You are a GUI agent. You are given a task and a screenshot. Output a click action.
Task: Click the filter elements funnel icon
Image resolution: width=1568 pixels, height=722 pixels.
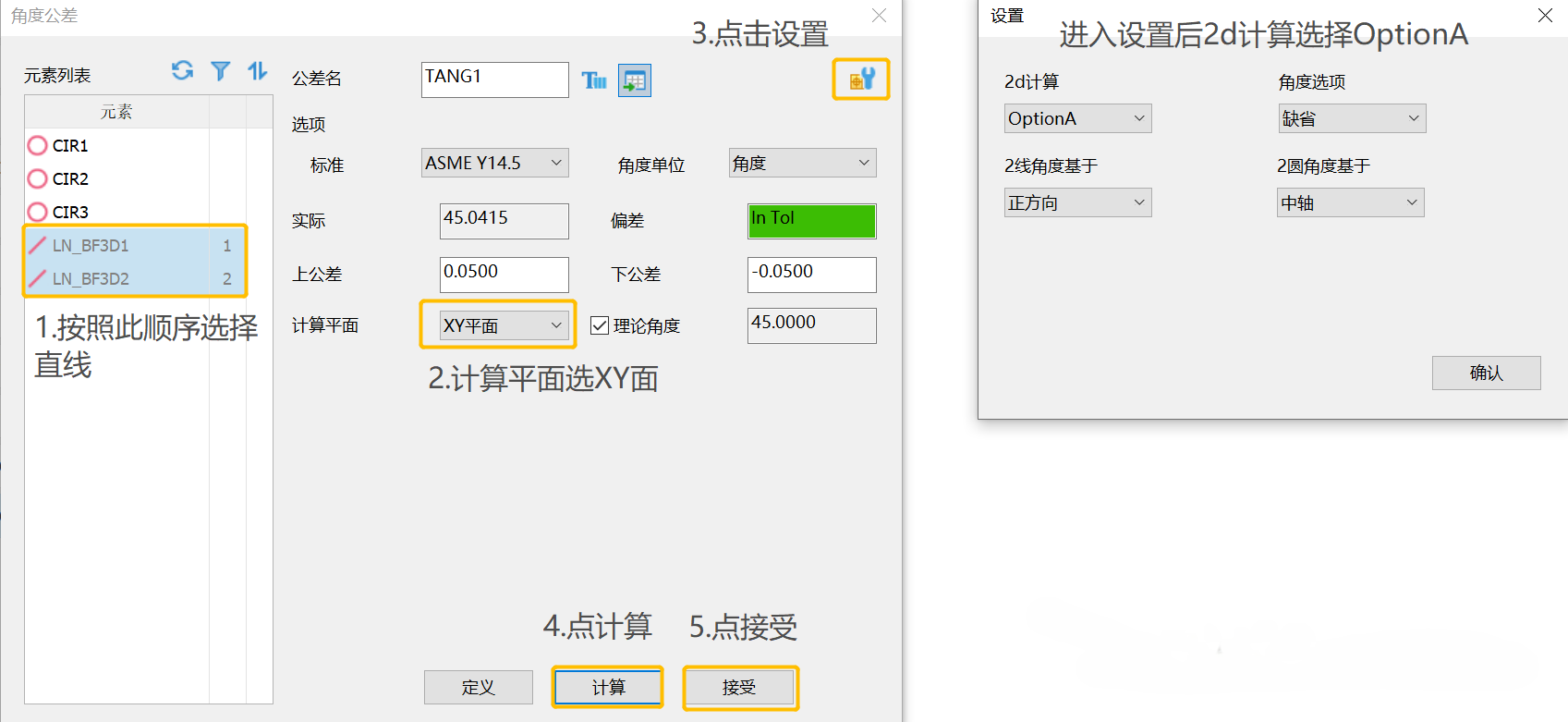pyautogui.click(x=220, y=71)
